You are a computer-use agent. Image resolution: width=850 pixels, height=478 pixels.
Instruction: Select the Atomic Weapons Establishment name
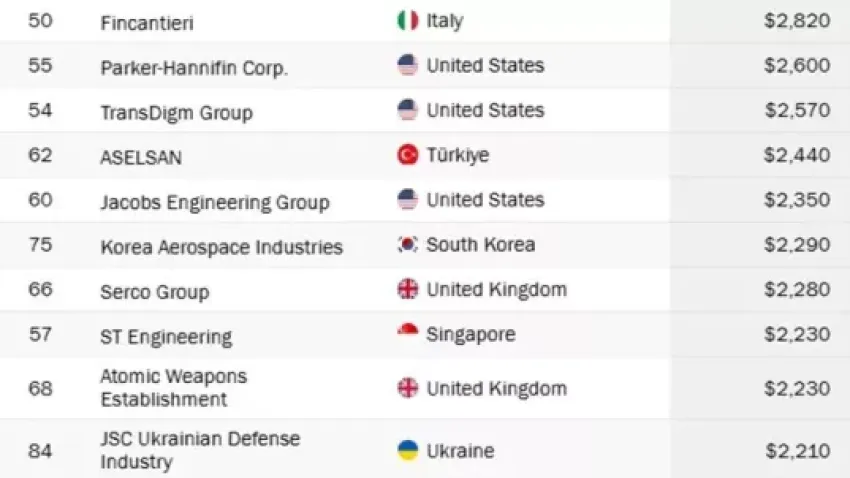point(173,388)
